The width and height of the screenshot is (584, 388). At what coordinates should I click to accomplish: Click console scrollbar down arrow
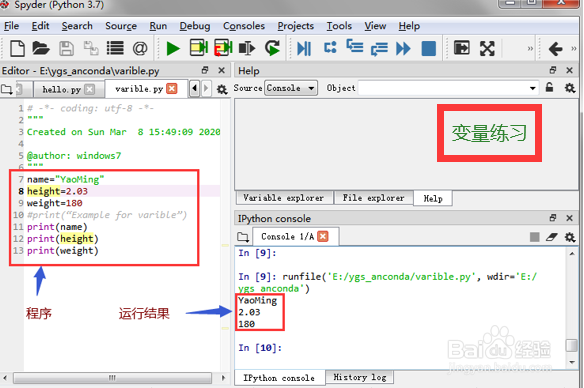click(x=572, y=362)
